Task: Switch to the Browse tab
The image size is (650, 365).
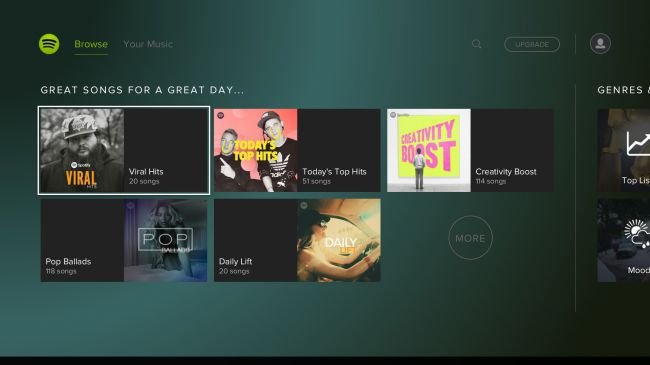Action: [91, 44]
